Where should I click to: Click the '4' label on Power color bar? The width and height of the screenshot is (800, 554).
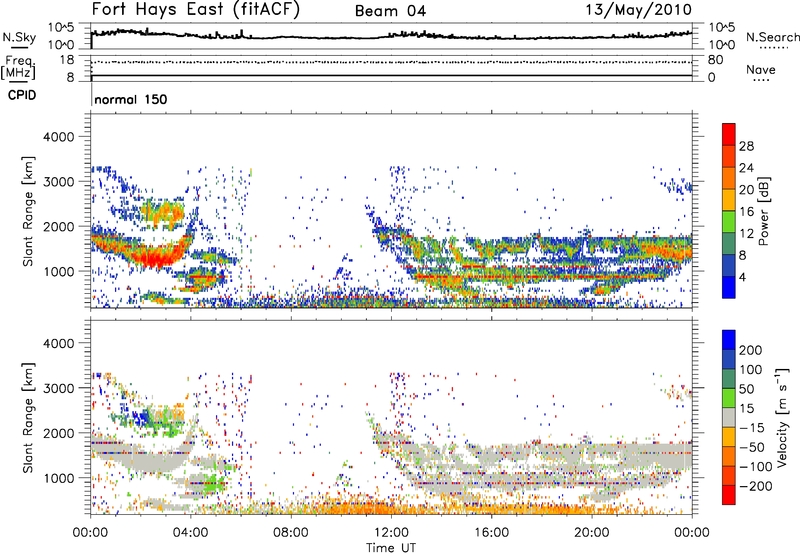tap(742, 278)
